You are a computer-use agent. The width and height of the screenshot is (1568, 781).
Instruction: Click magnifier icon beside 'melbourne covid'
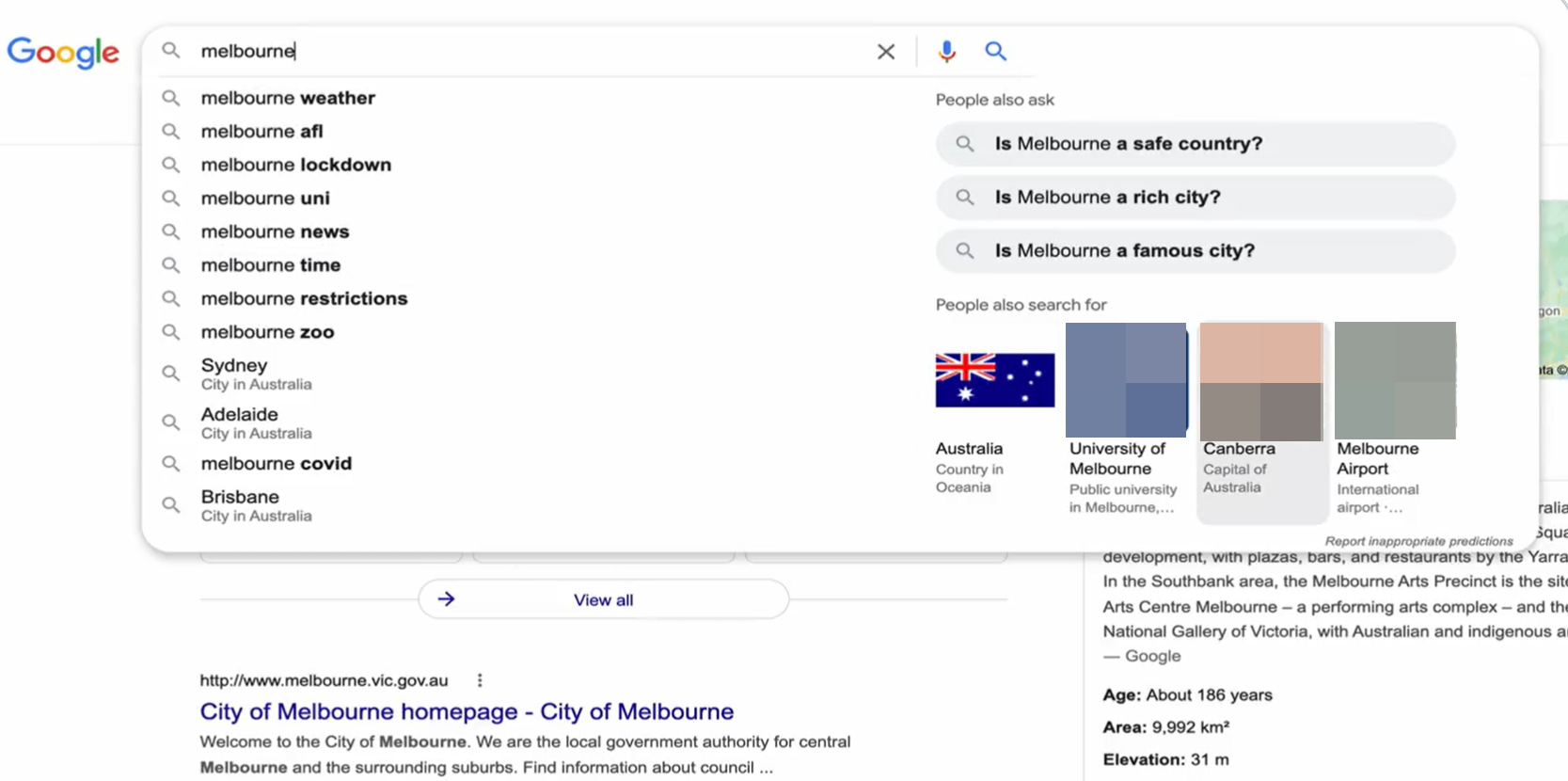(170, 464)
